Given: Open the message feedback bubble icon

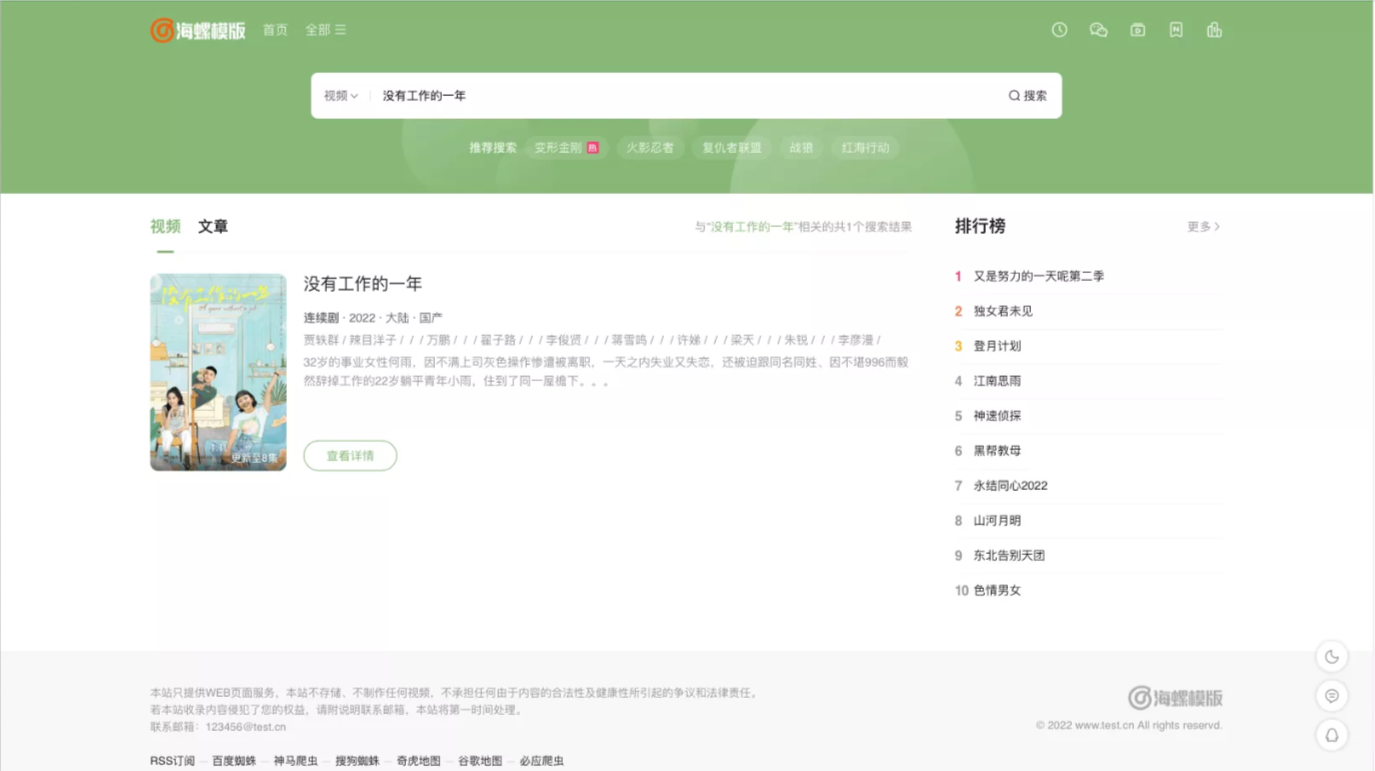Looking at the screenshot, I should click(1331, 696).
